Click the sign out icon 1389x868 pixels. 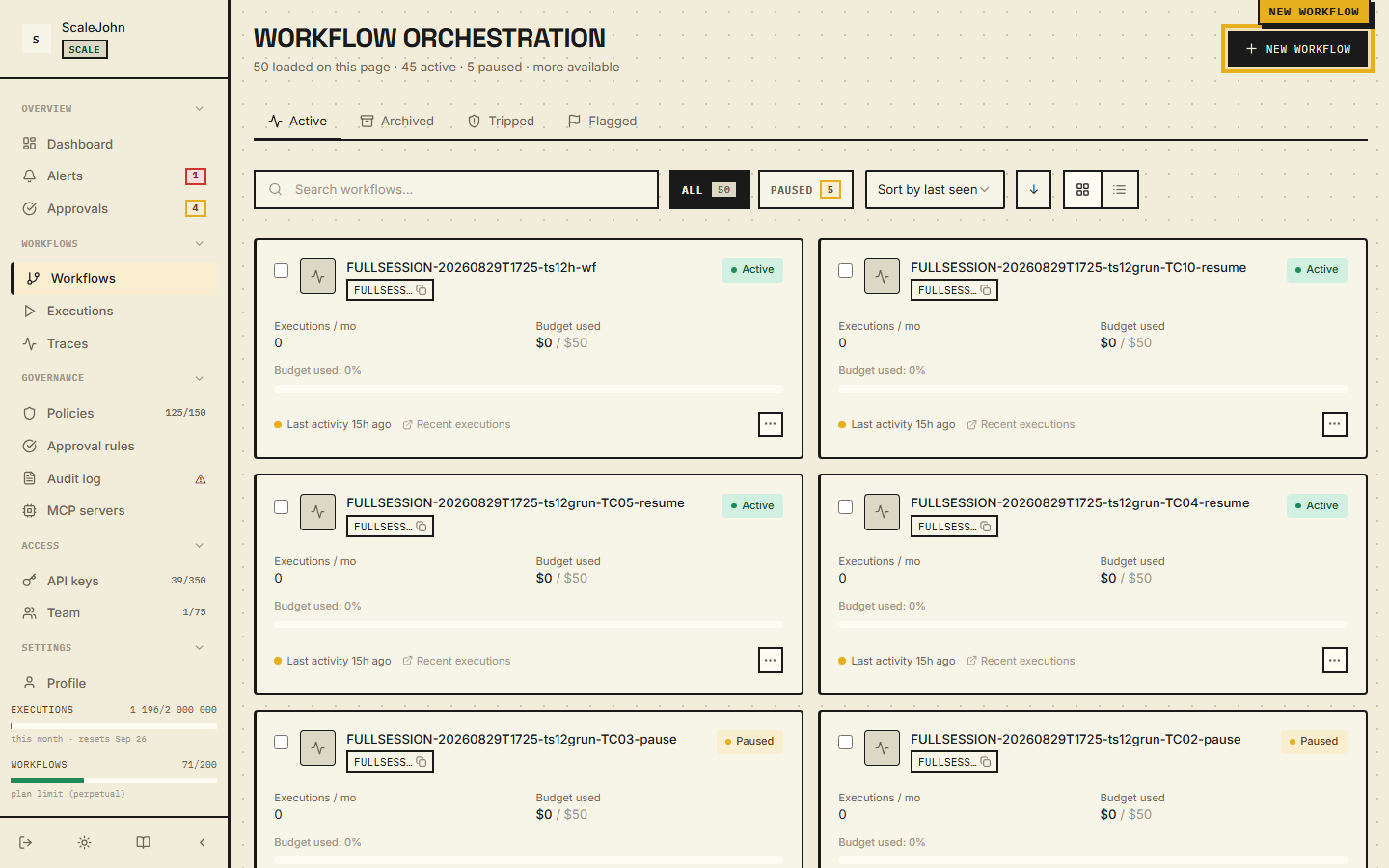click(26, 842)
